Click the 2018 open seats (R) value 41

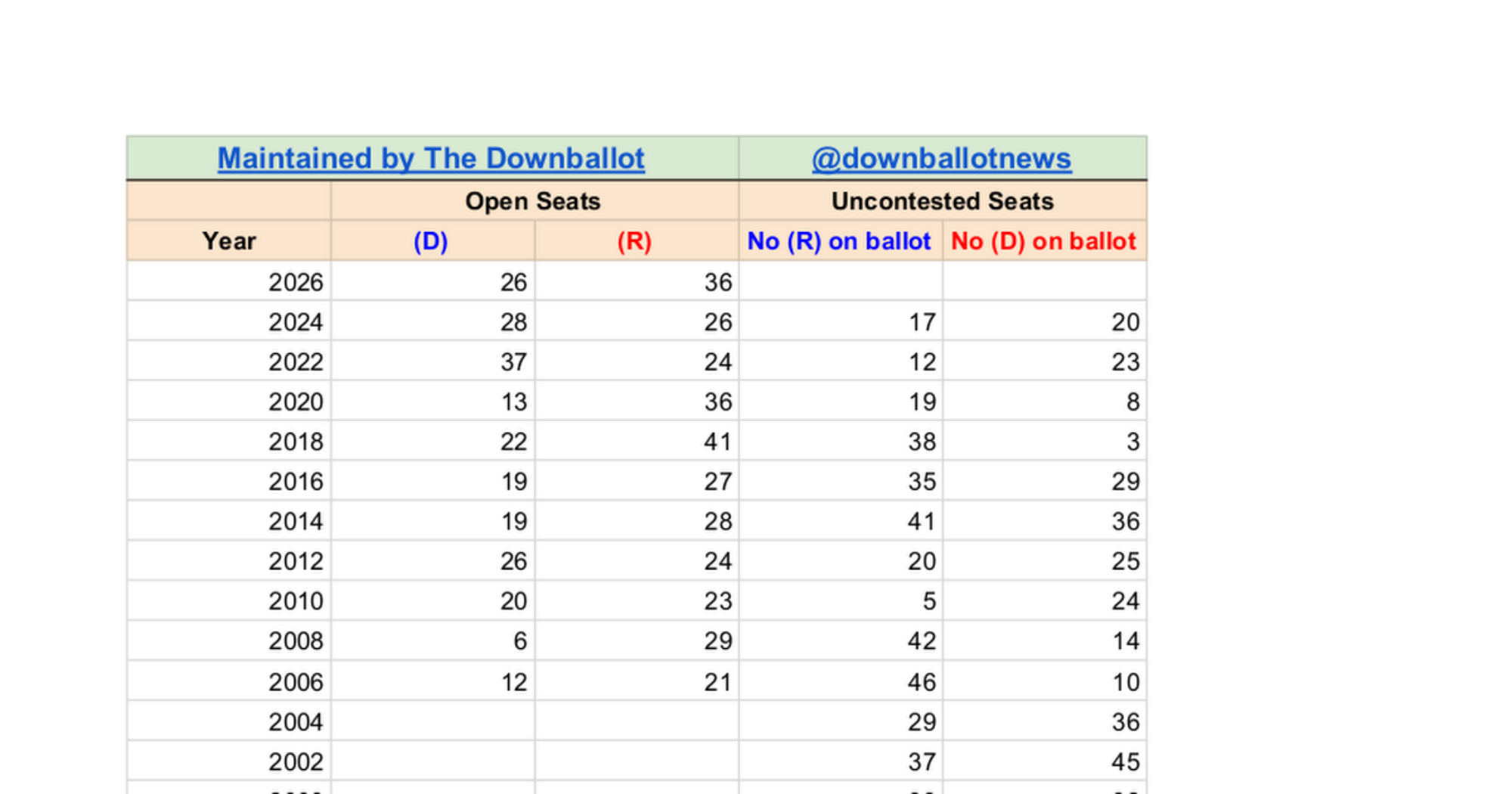[x=717, y=442]
